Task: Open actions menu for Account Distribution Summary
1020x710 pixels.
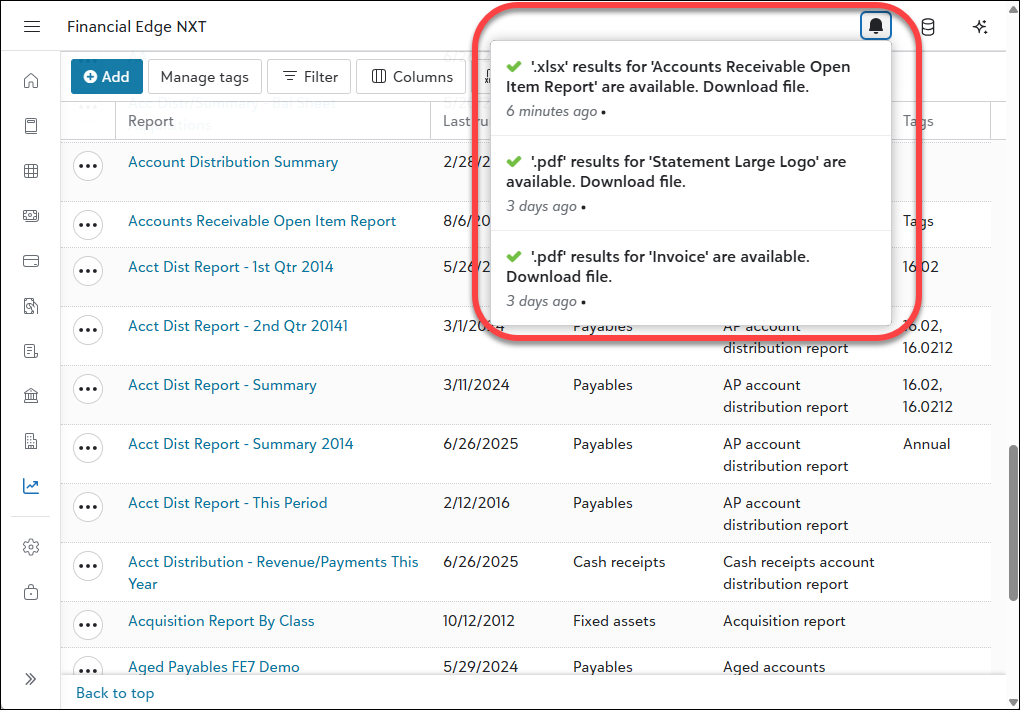Action: pyautogui.click(x=88, y=167)
